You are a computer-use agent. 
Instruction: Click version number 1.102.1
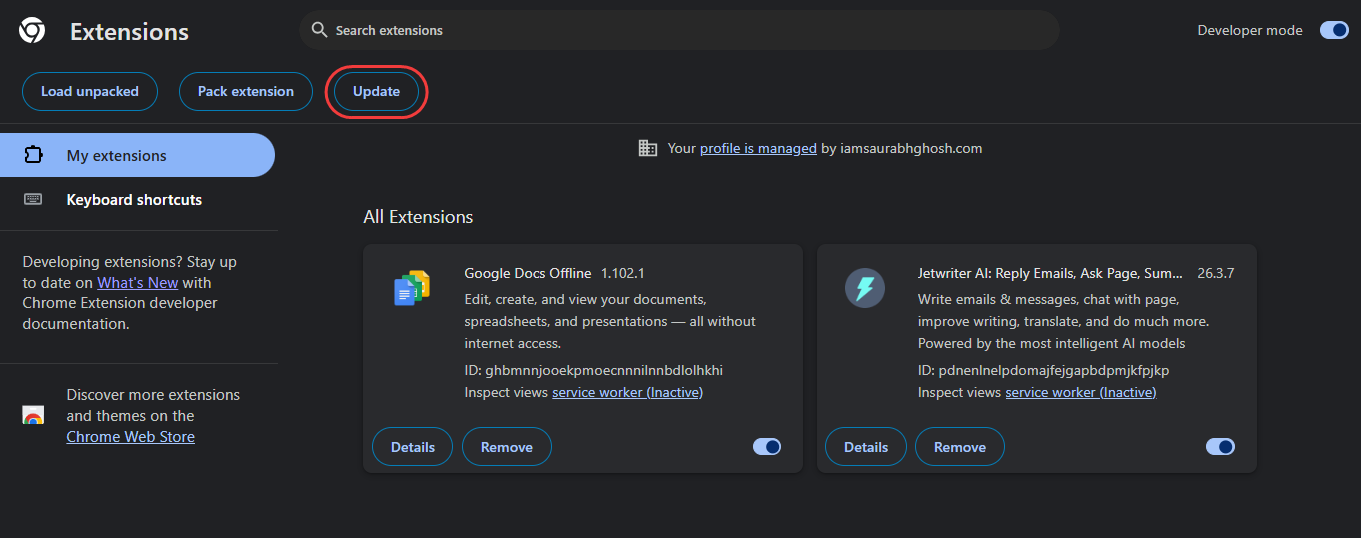[623, 273]
